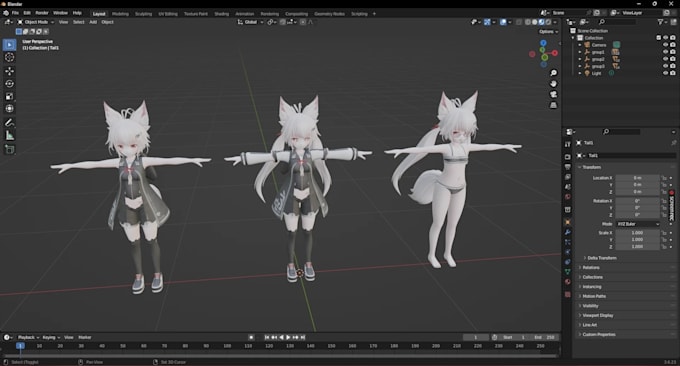
Task: Disable Camera in renders camera icon
Action: (x=673, y=45)
